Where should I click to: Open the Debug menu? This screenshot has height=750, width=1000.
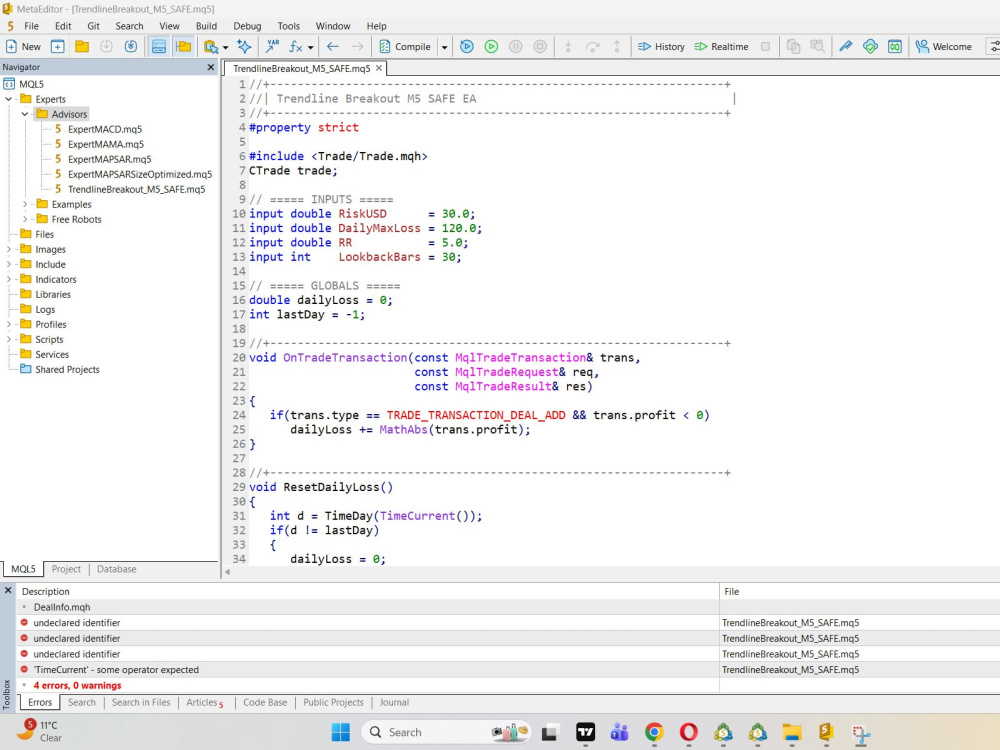click(247, 26)
